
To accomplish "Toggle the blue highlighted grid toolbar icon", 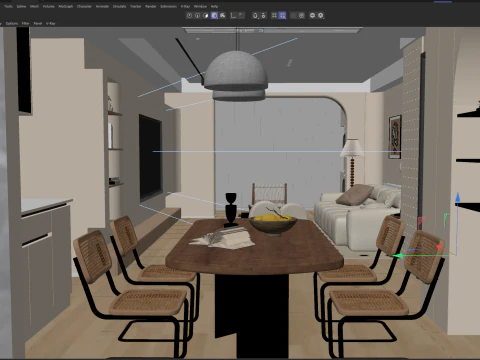I will point(282,15).
